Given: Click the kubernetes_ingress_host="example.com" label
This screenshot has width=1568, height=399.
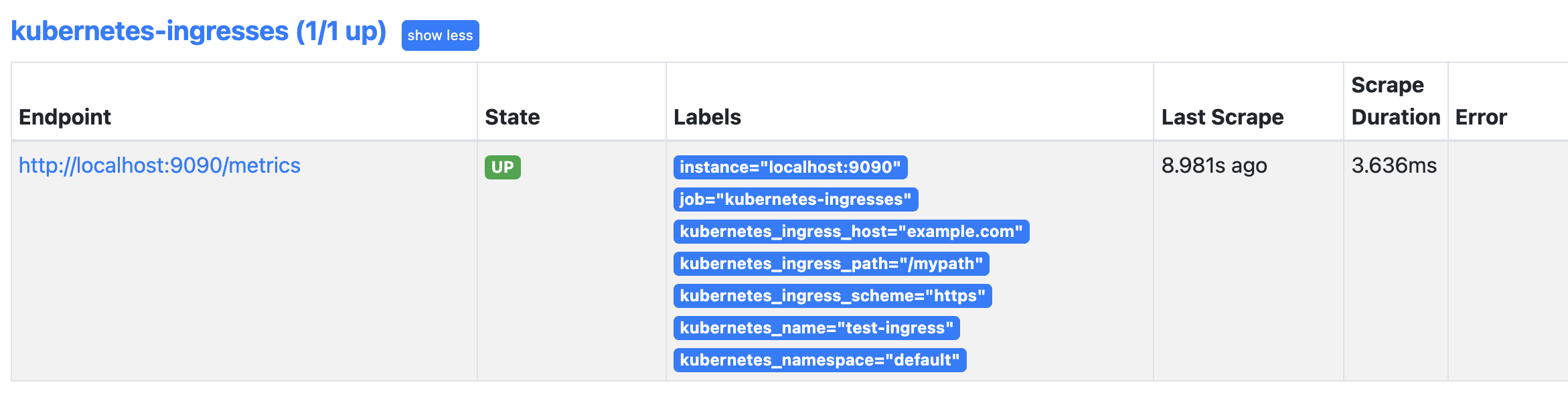Looking at the screenshot, I should 851,232.
